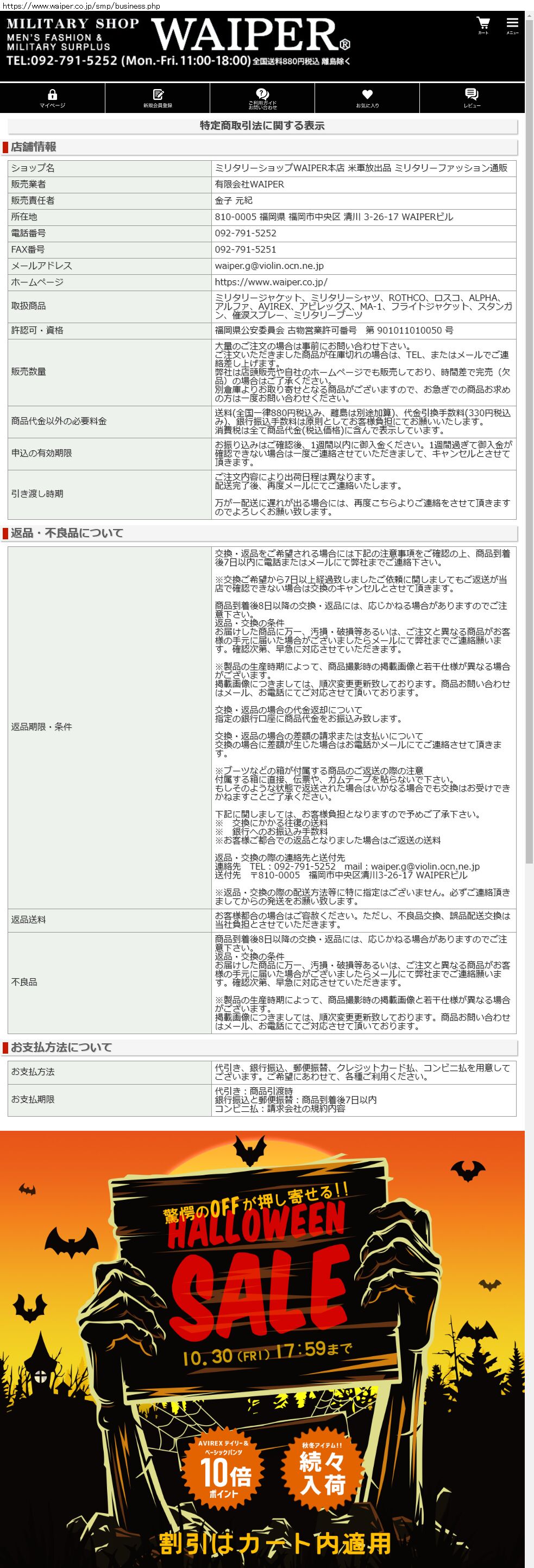Image resolution: width=534 pixels, height=1568 pixels.
Task: Open お気に入り heart icon
Action: point(367,97)
